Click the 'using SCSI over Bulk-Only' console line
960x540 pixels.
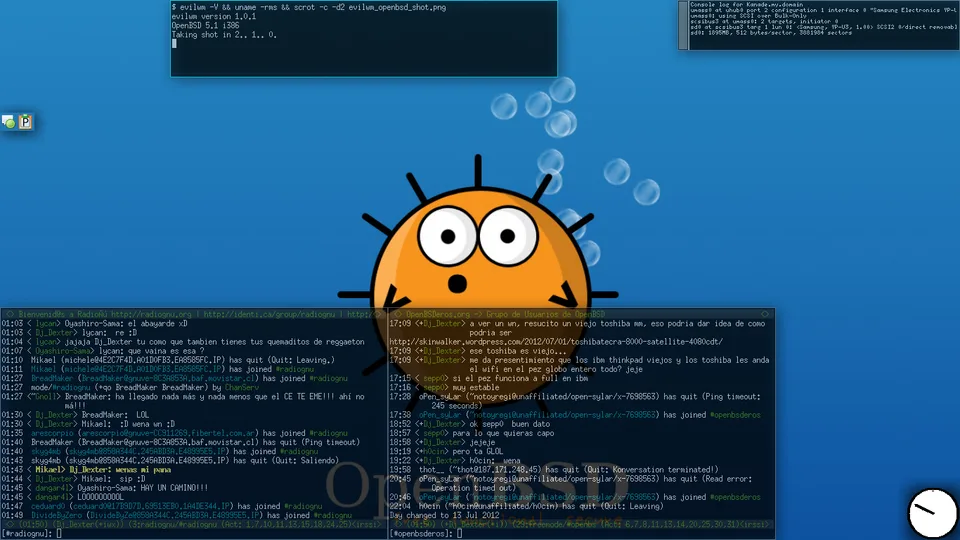tap(748, 15)
